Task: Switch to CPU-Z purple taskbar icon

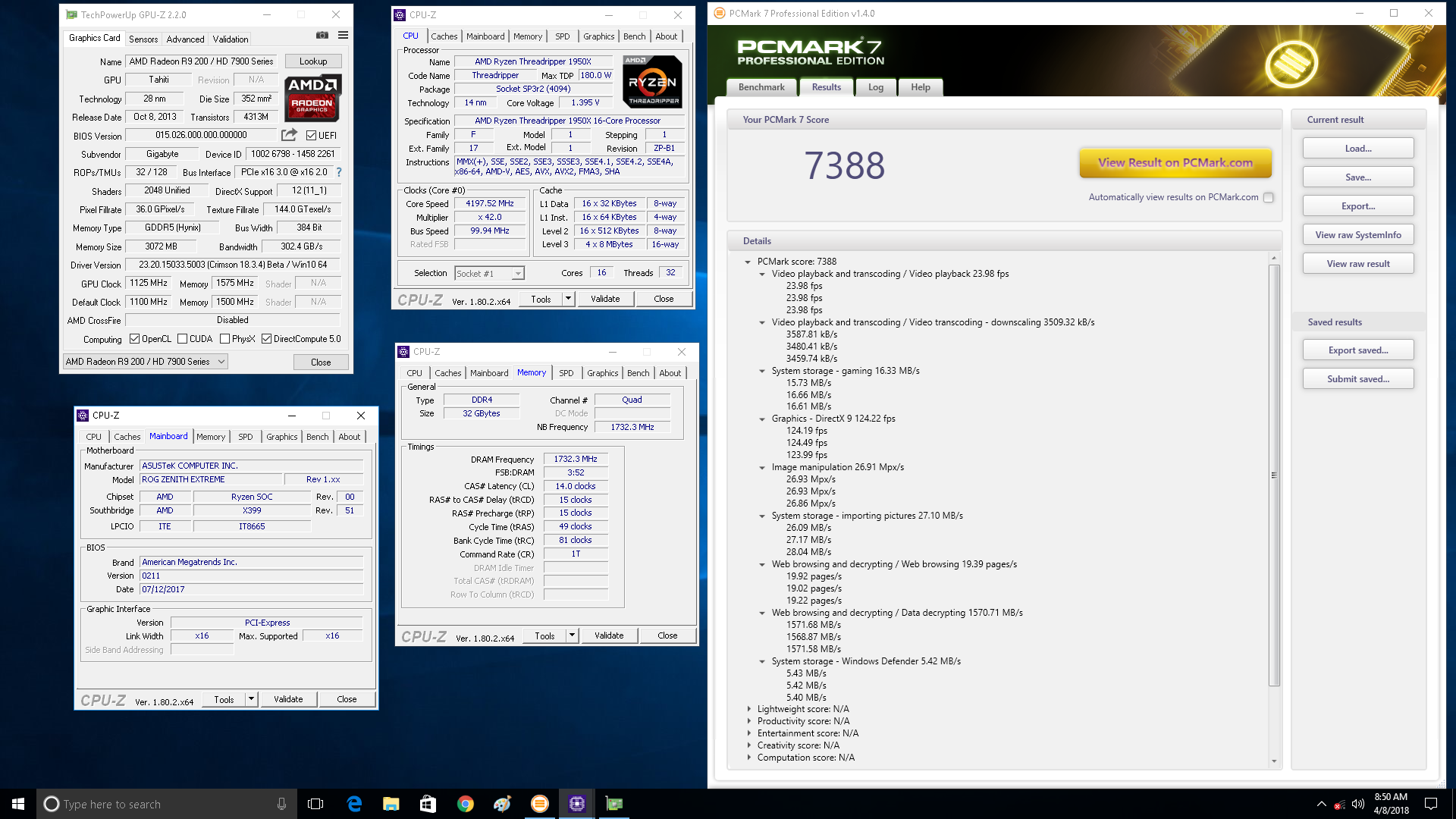Action: tap(577, 804)
